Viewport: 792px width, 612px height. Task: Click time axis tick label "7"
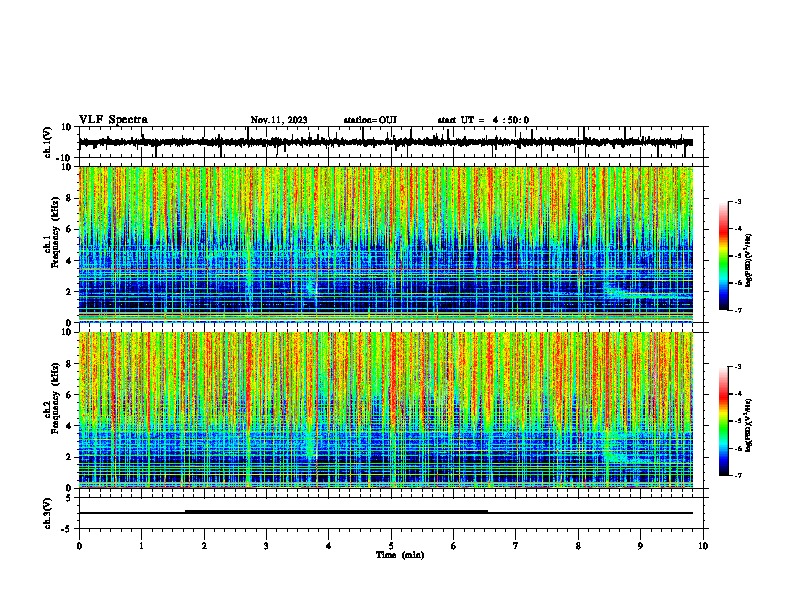[x=516, y=546]
